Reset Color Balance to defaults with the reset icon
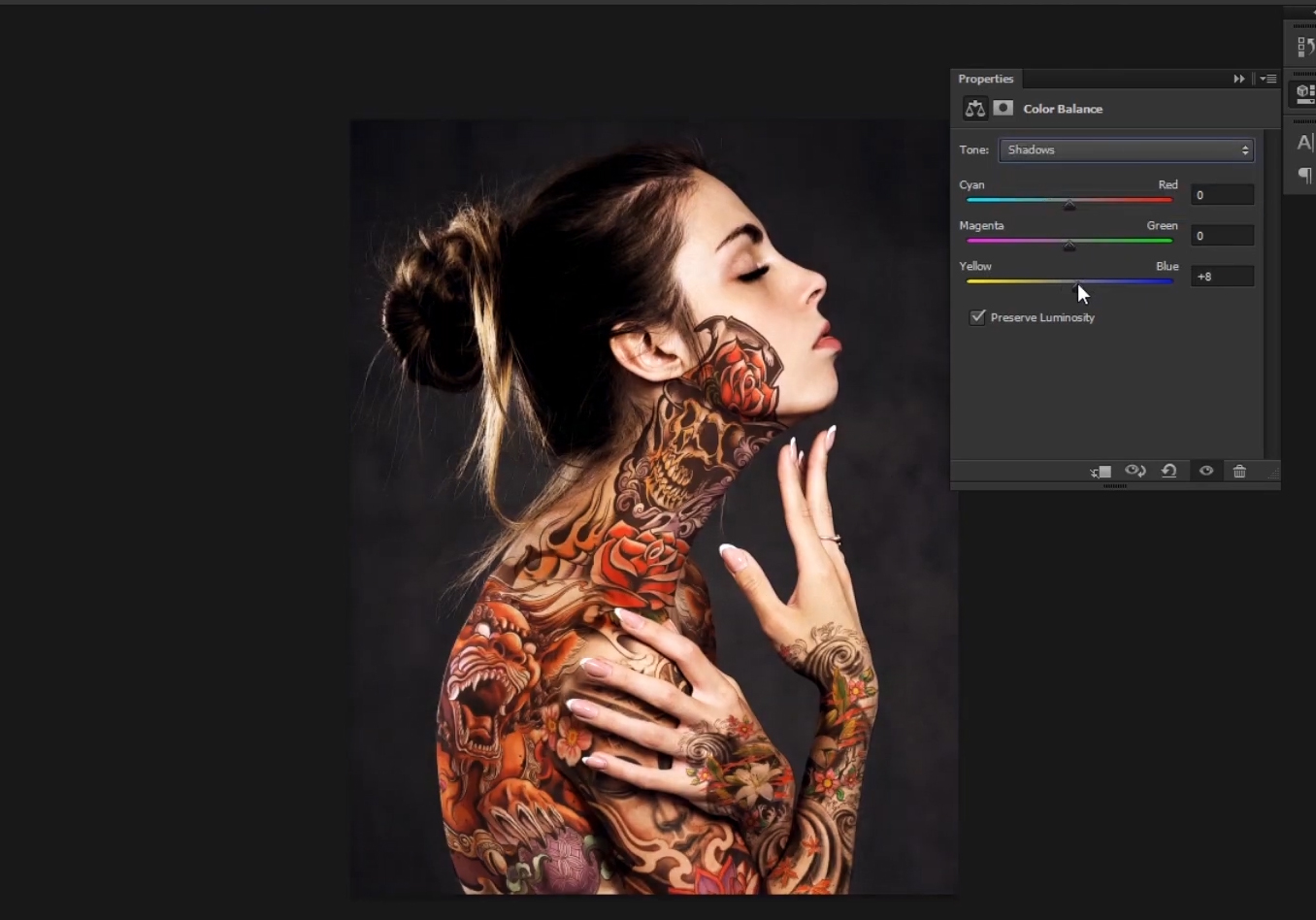The image size is (1316, 920). click(1168, 471)
